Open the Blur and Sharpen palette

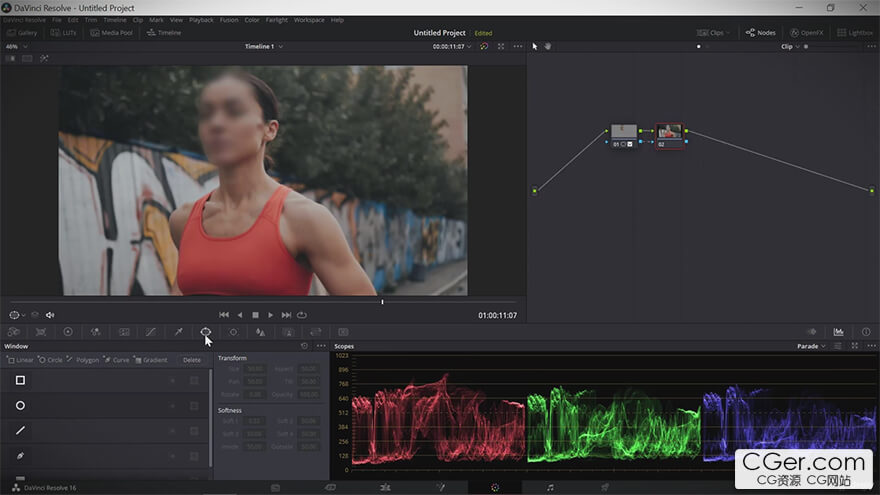tap(260, 332)
